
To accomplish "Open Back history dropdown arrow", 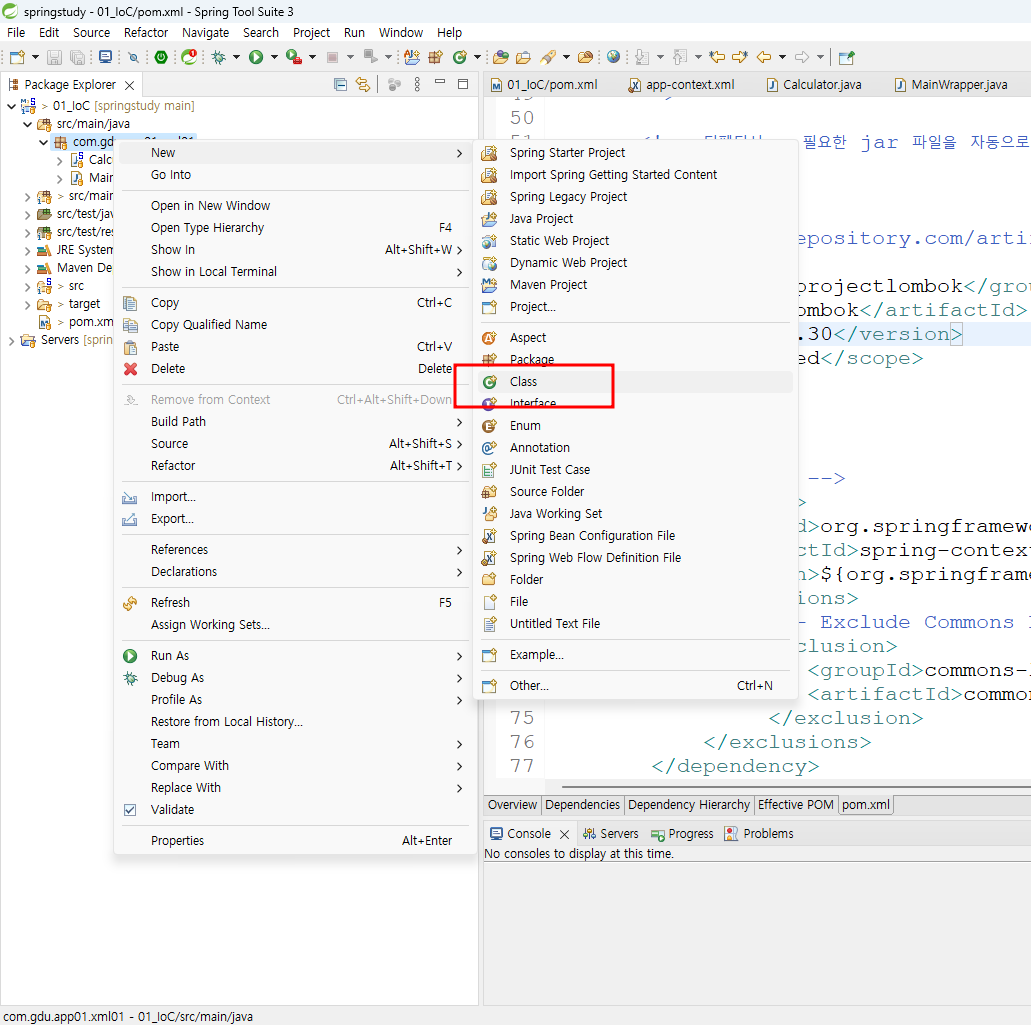I will click(x=782, y=57).
